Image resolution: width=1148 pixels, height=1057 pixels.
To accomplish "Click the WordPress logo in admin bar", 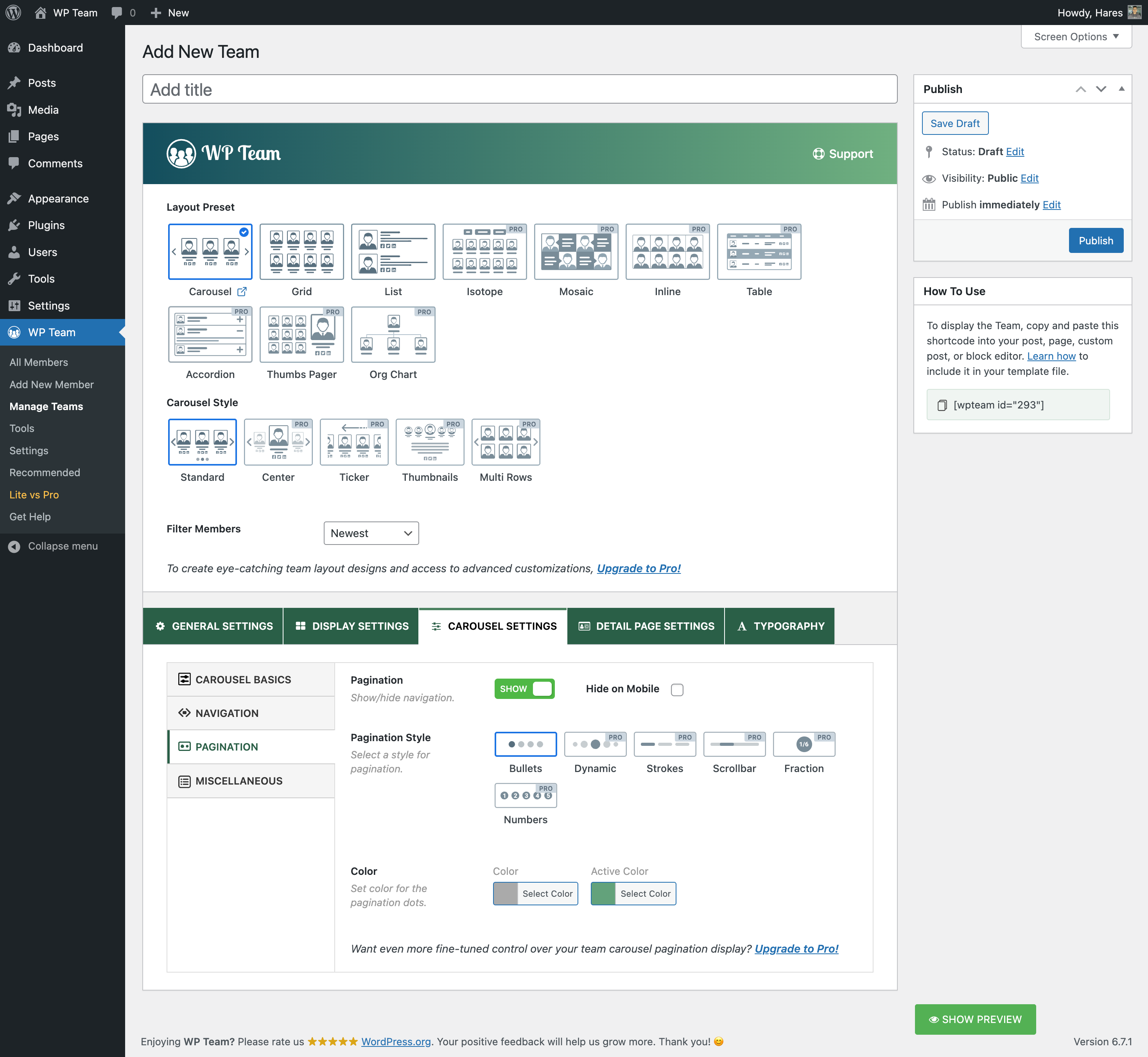I will [x=13, y=13].
